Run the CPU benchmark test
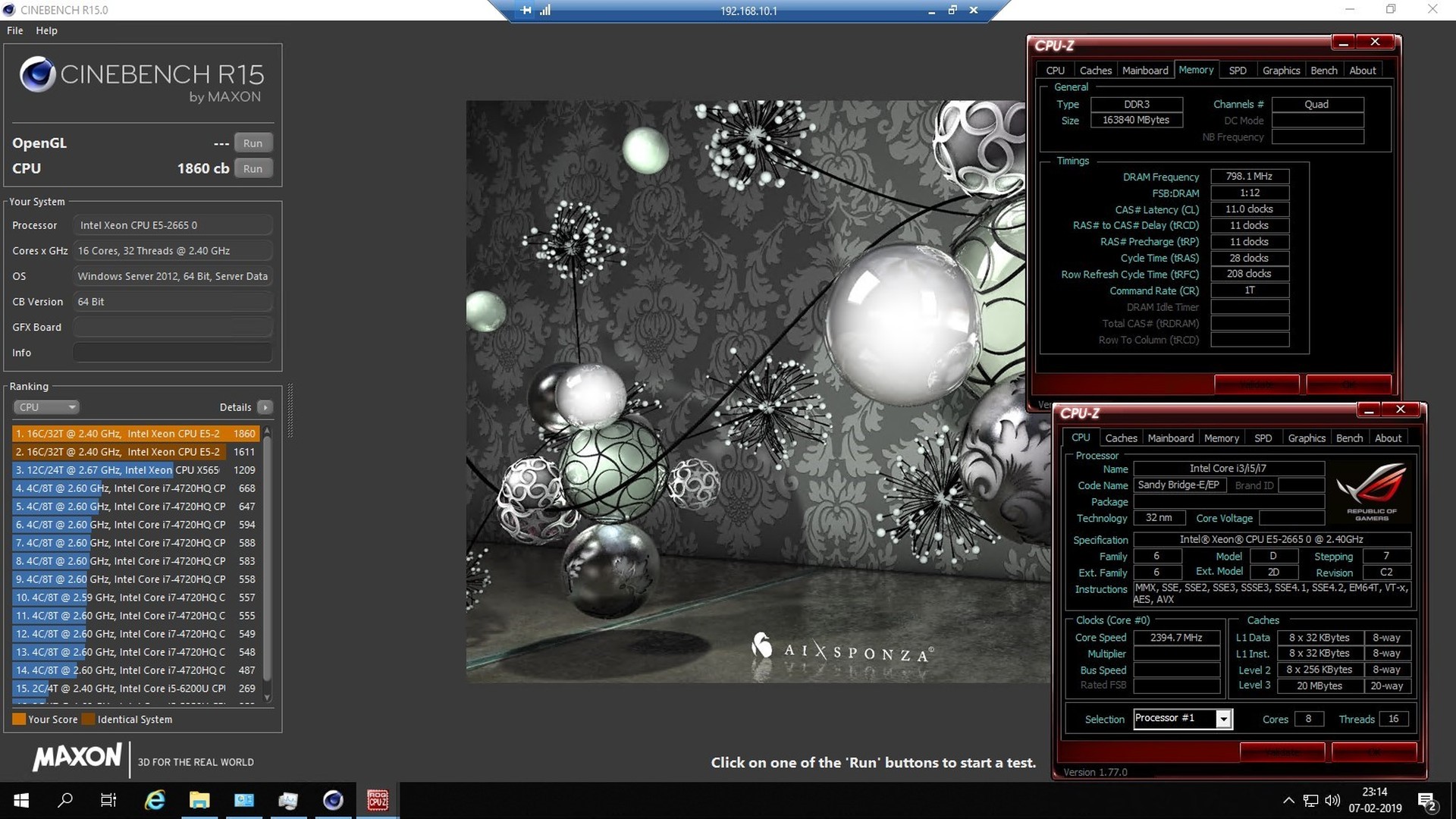 coord(253,168)
